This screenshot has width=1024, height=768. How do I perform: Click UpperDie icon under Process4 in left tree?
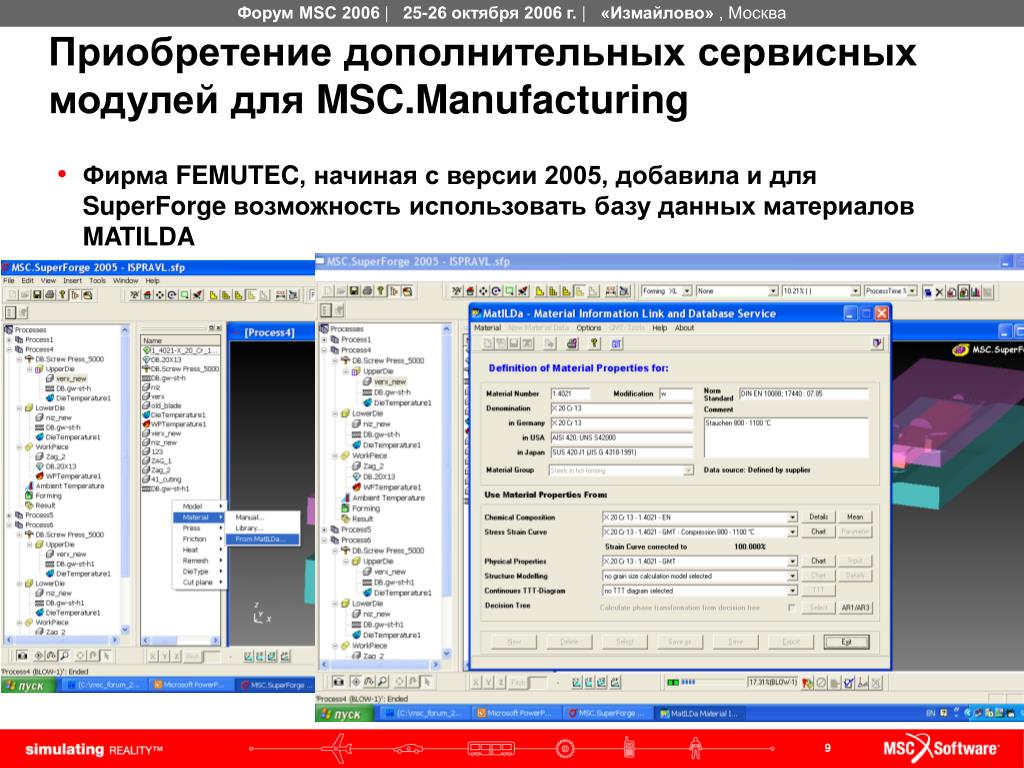coord(39,369)
